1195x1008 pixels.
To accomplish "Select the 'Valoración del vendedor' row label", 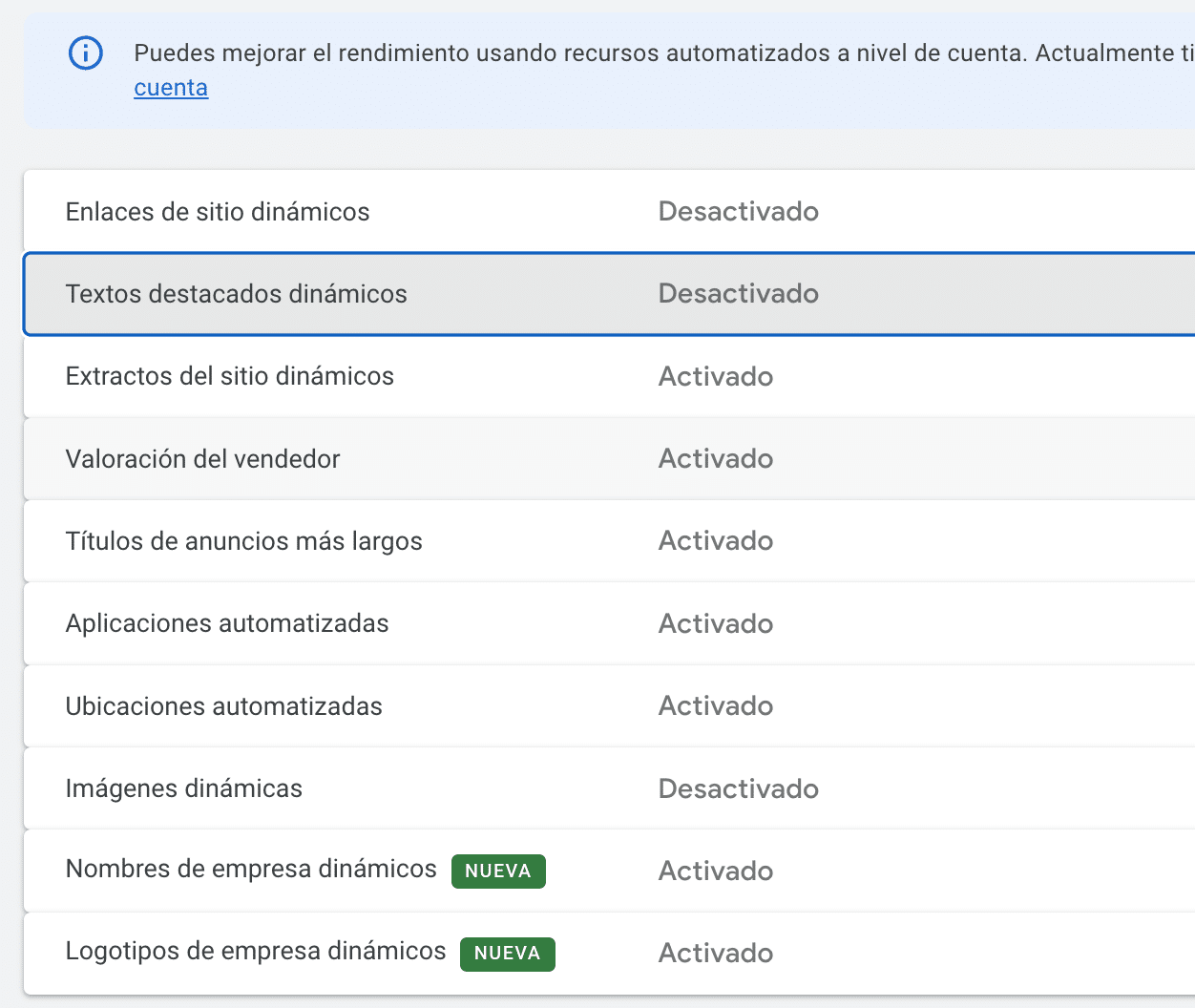I will pyautogui.click(x=202, y=459).
